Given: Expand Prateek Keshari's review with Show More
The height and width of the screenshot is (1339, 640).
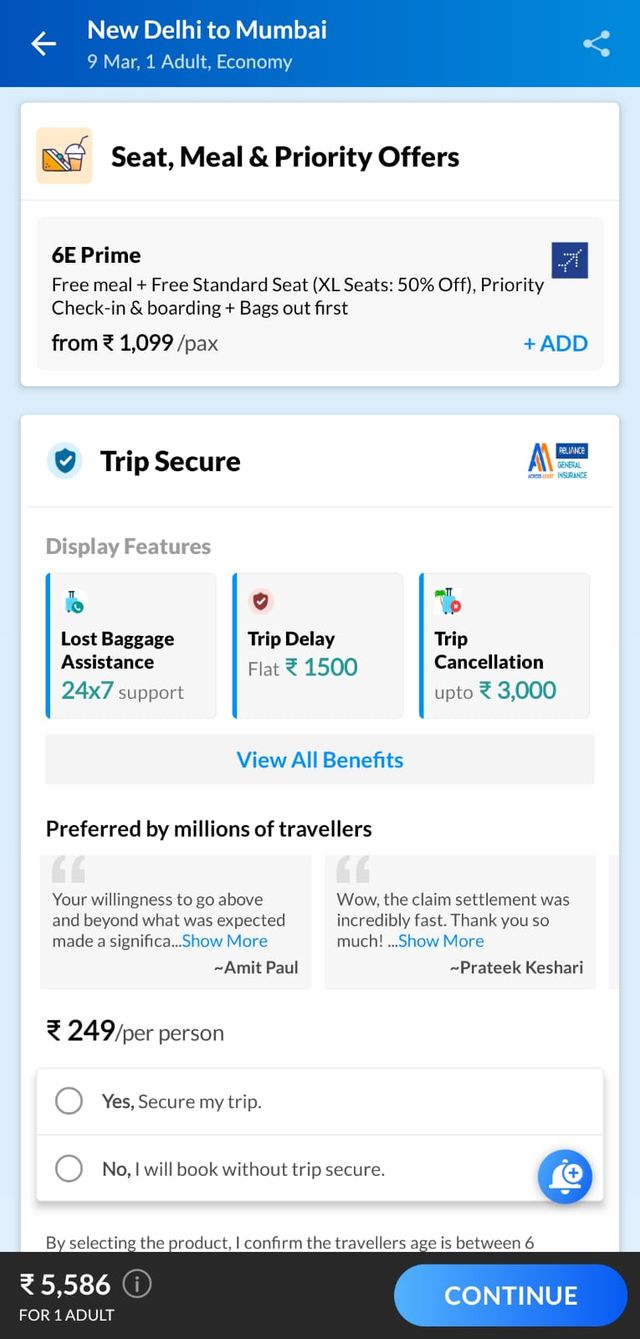Looking at the screenshot, I should [441, 941].
